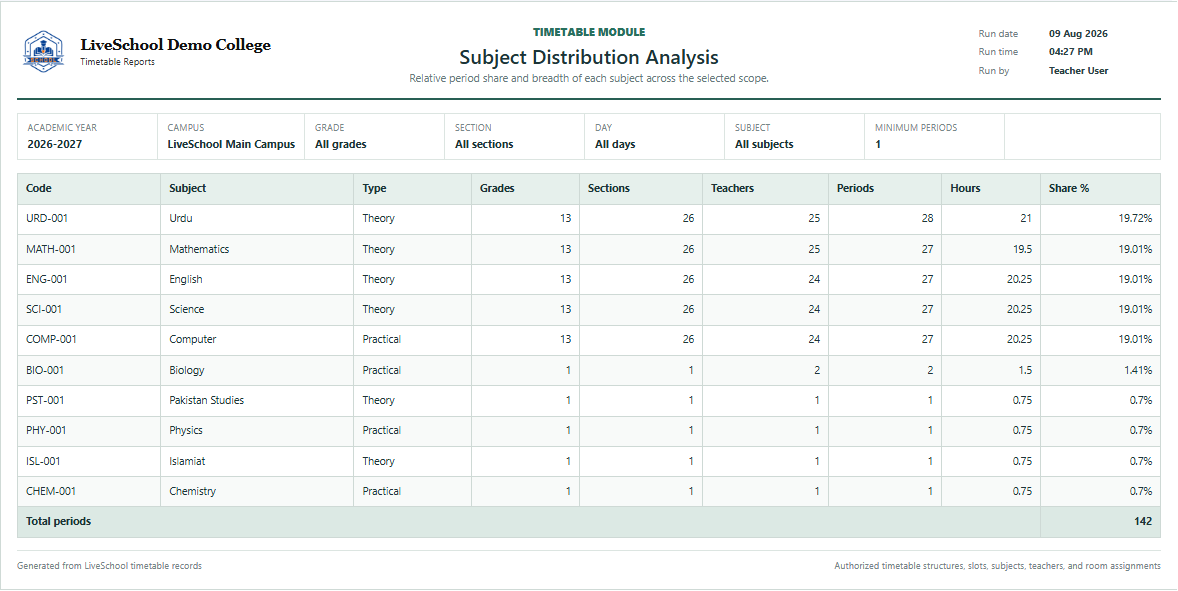Click the Mathematics subject cell
This screenshot has height=591, width=1178.
coord(257,249)
